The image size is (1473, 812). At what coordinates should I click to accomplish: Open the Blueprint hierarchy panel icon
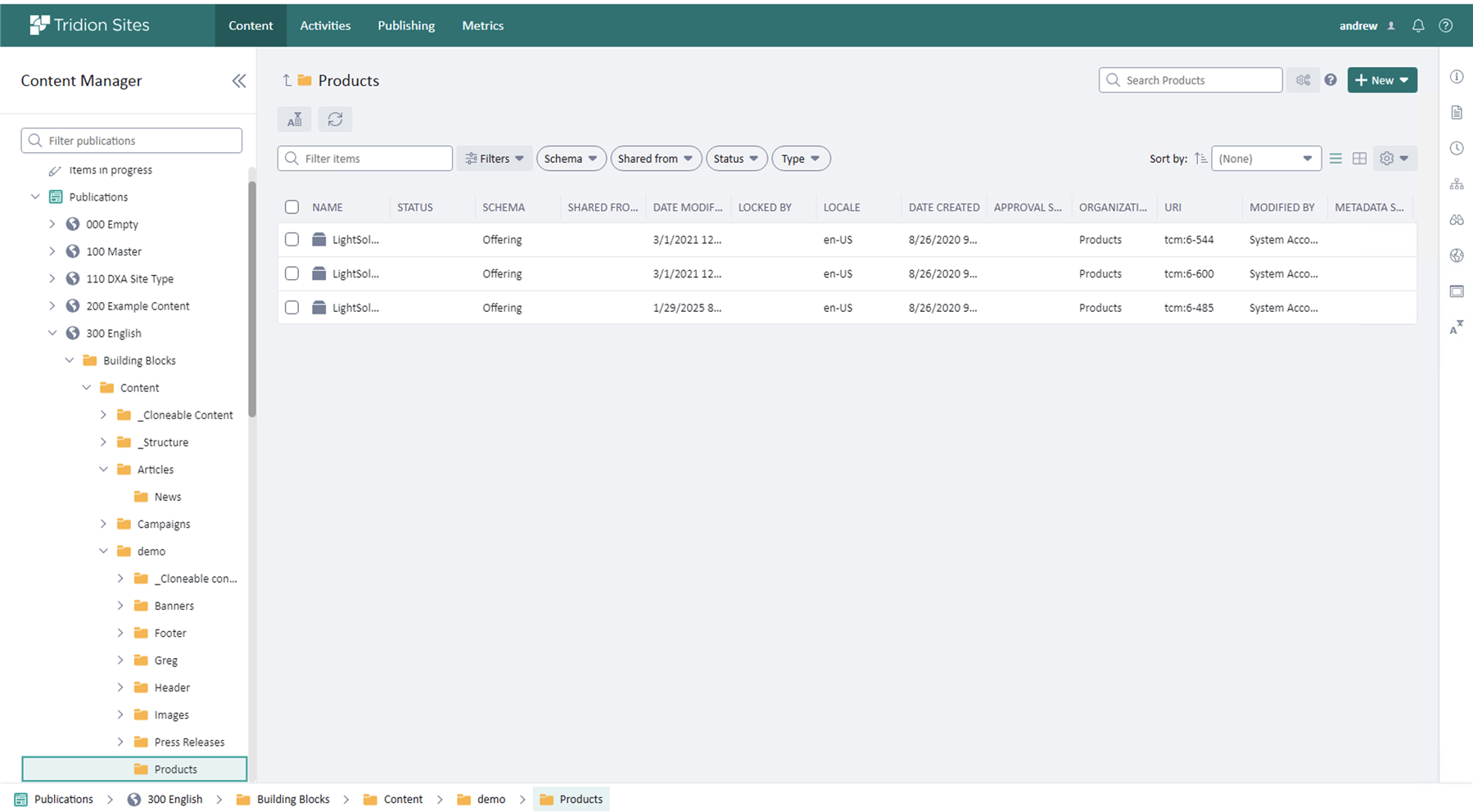coord(1457,183)
